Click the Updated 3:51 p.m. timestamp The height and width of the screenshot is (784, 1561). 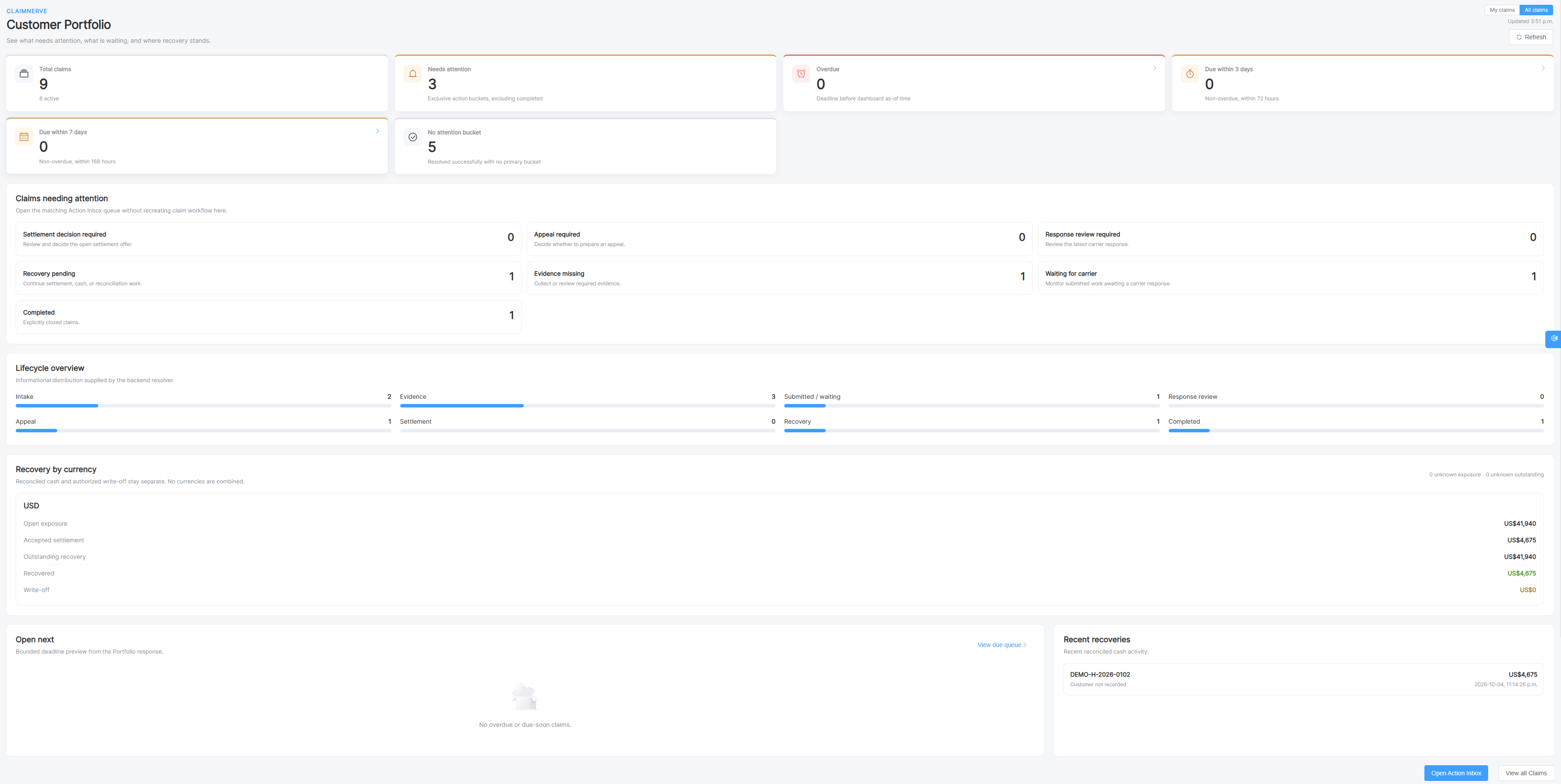click(1530, 21)
